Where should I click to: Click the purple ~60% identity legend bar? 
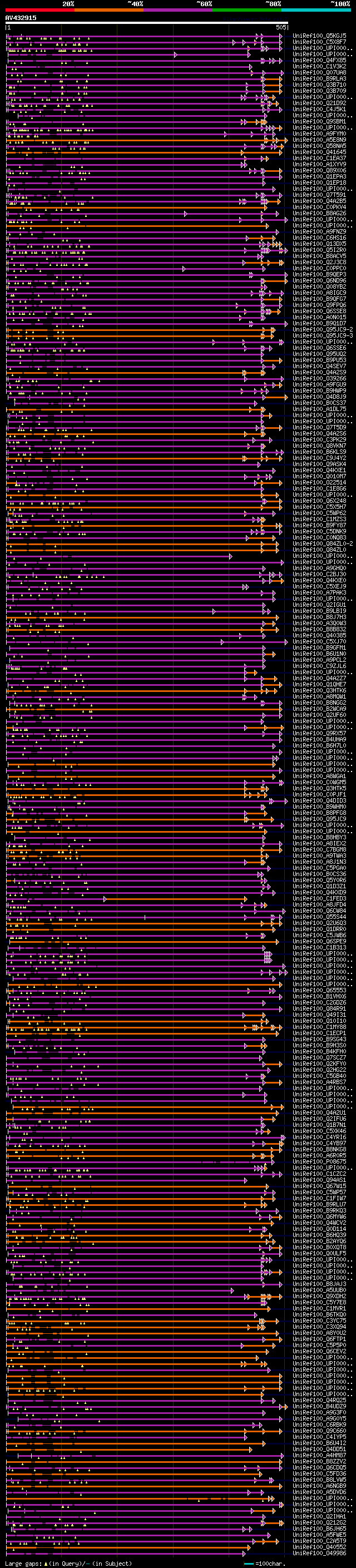[x=179, y=10]
